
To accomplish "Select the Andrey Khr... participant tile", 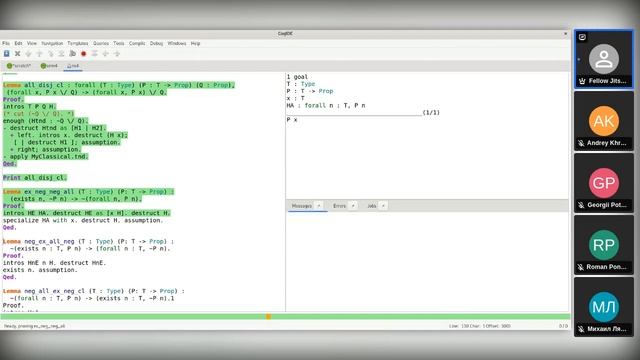I will point(604,121).
